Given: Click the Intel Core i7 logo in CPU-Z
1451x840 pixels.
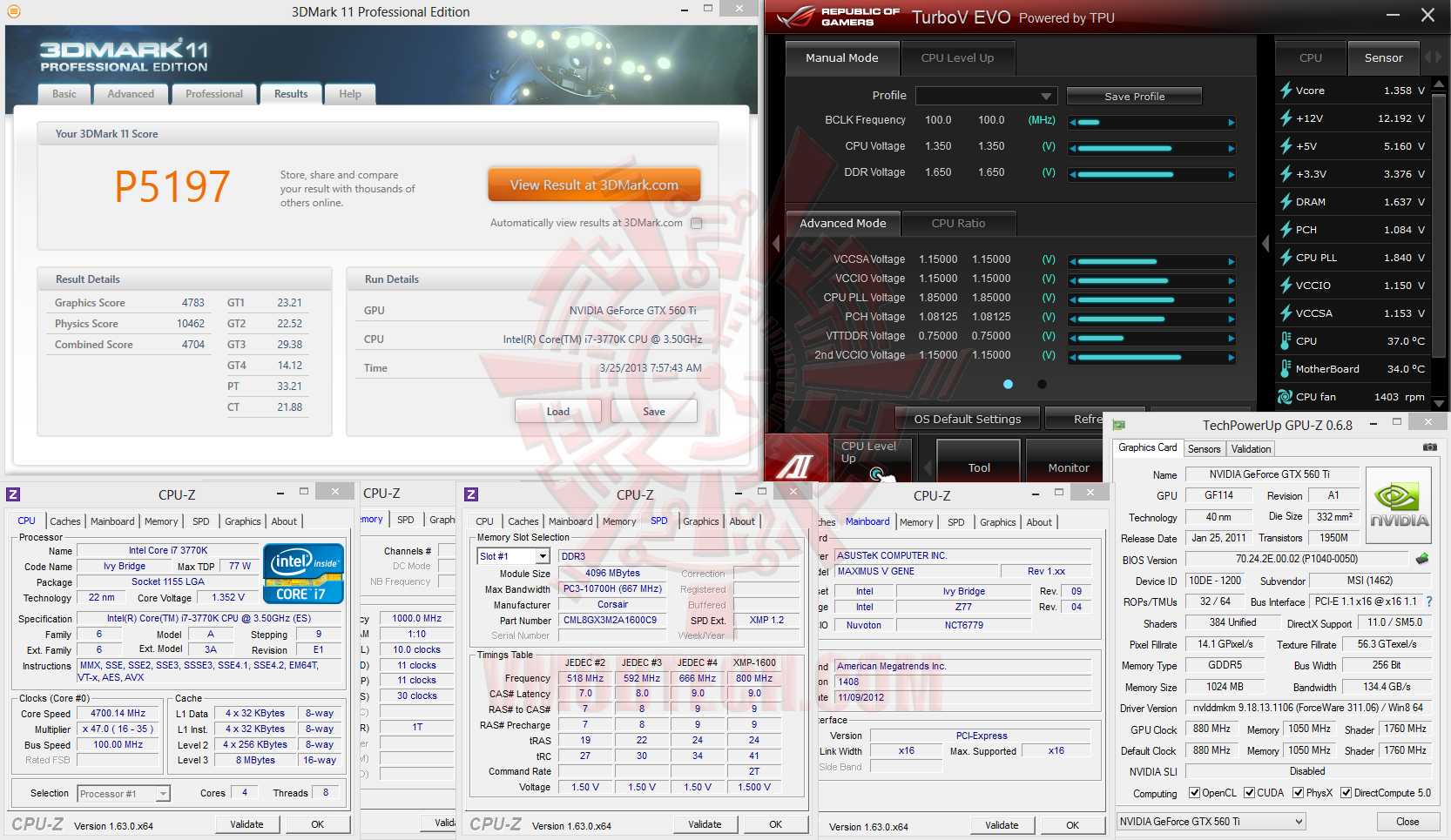Looking at the screenshot, I should pos(303,574).
